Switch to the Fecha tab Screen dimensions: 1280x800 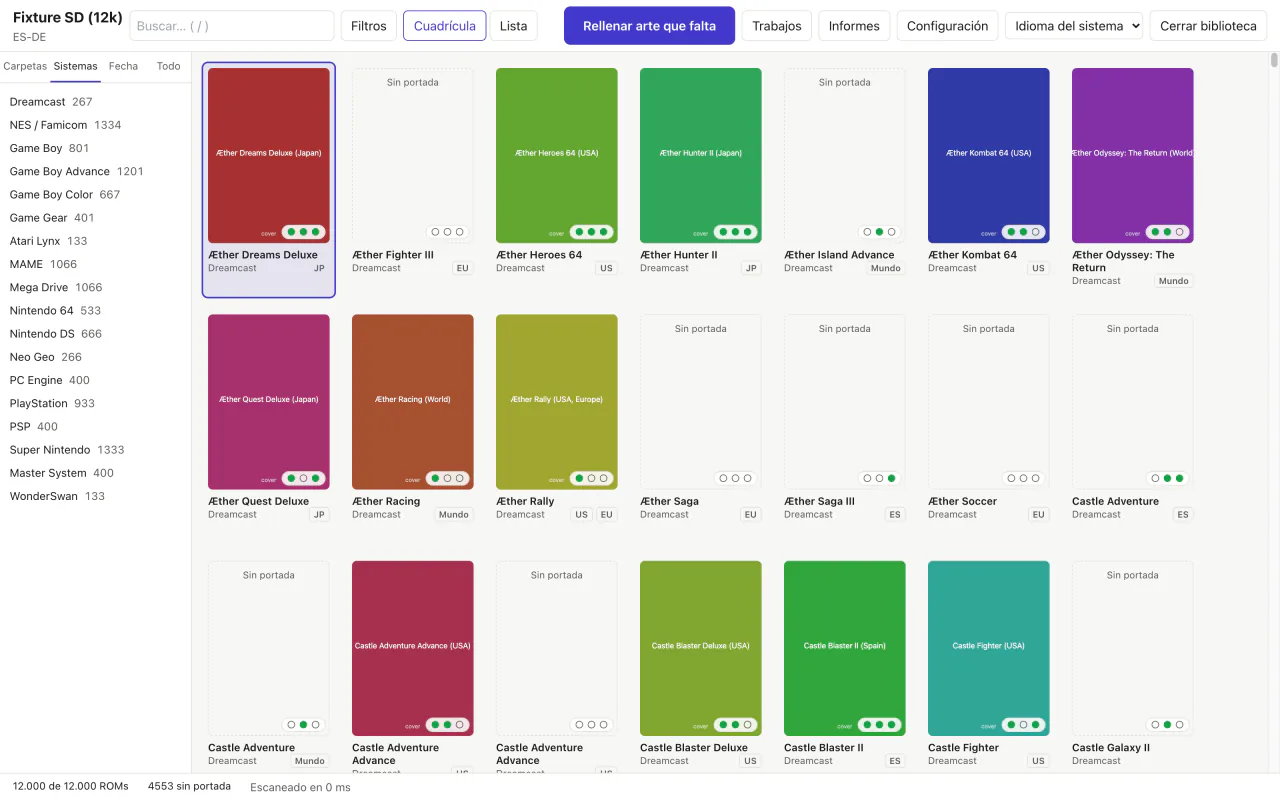124,66
